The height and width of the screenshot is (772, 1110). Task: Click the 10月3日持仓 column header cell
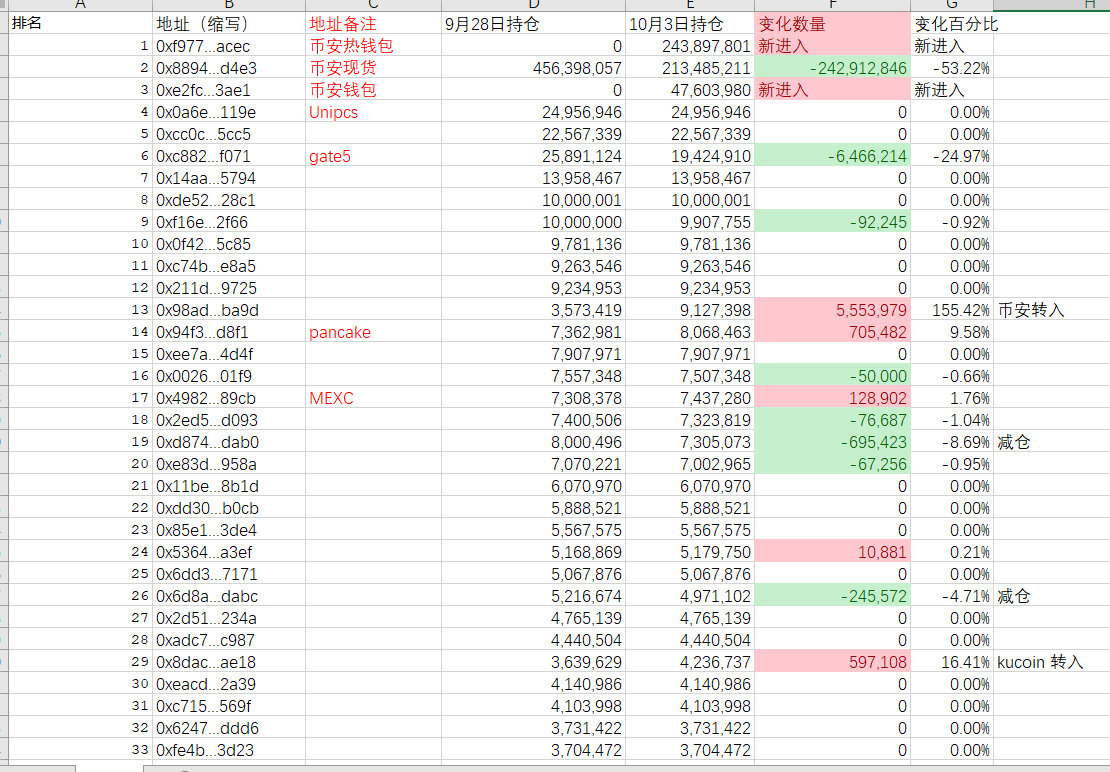pyautogui.click(x=690, y=23)
